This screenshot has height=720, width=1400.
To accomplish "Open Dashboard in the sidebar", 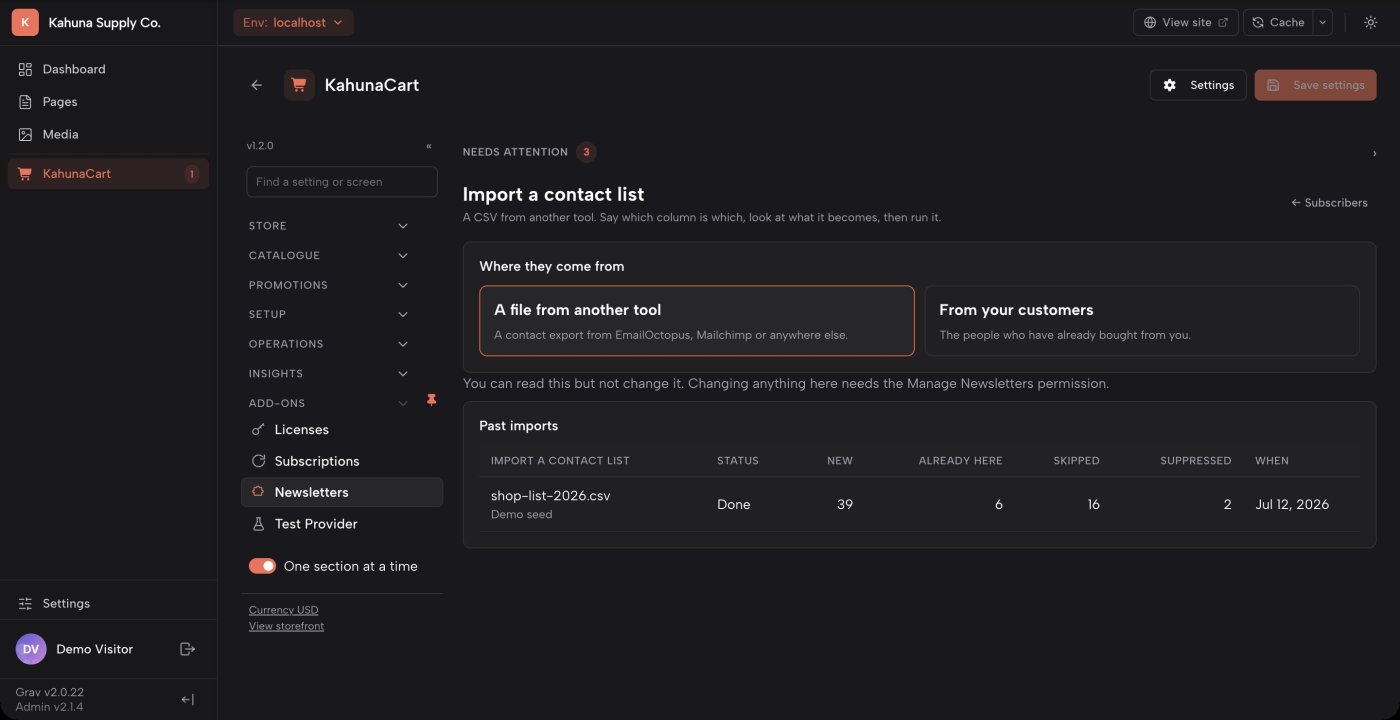I will pos(108,69).
